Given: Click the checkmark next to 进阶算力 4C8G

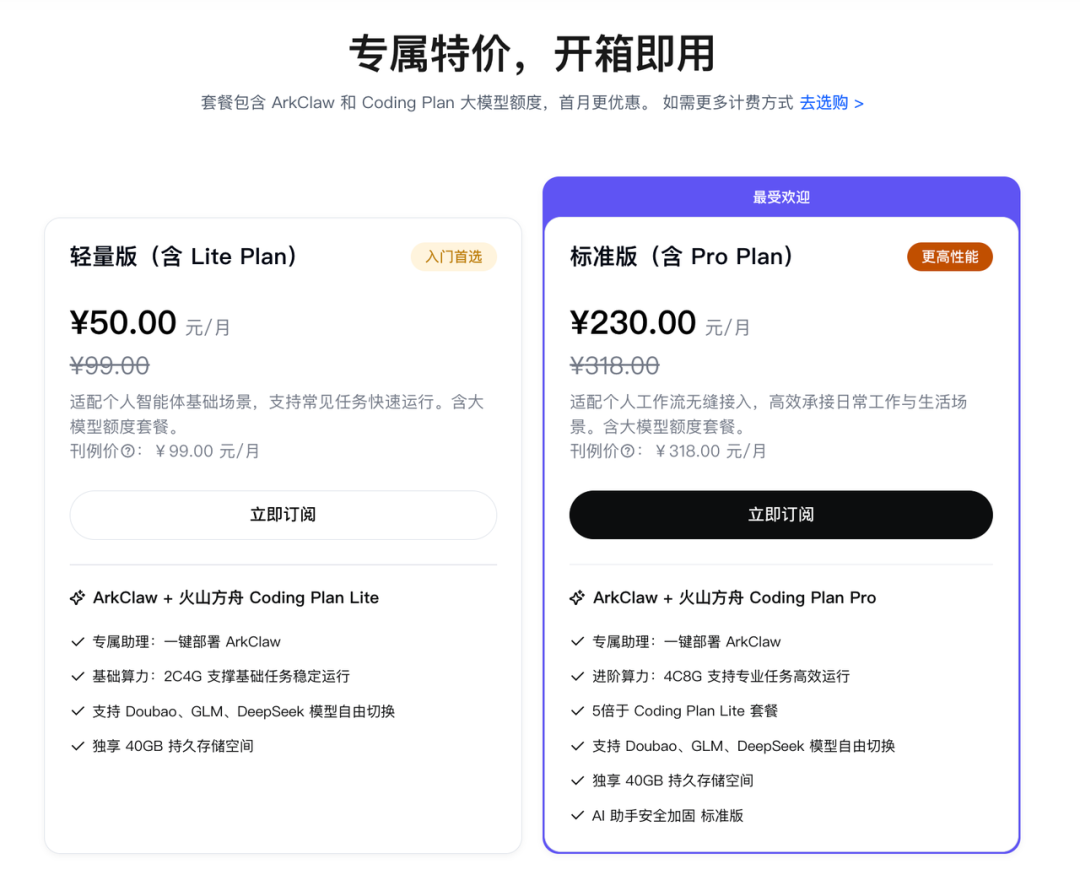Looking at the screenshot, I should click(x=577, y=677).
